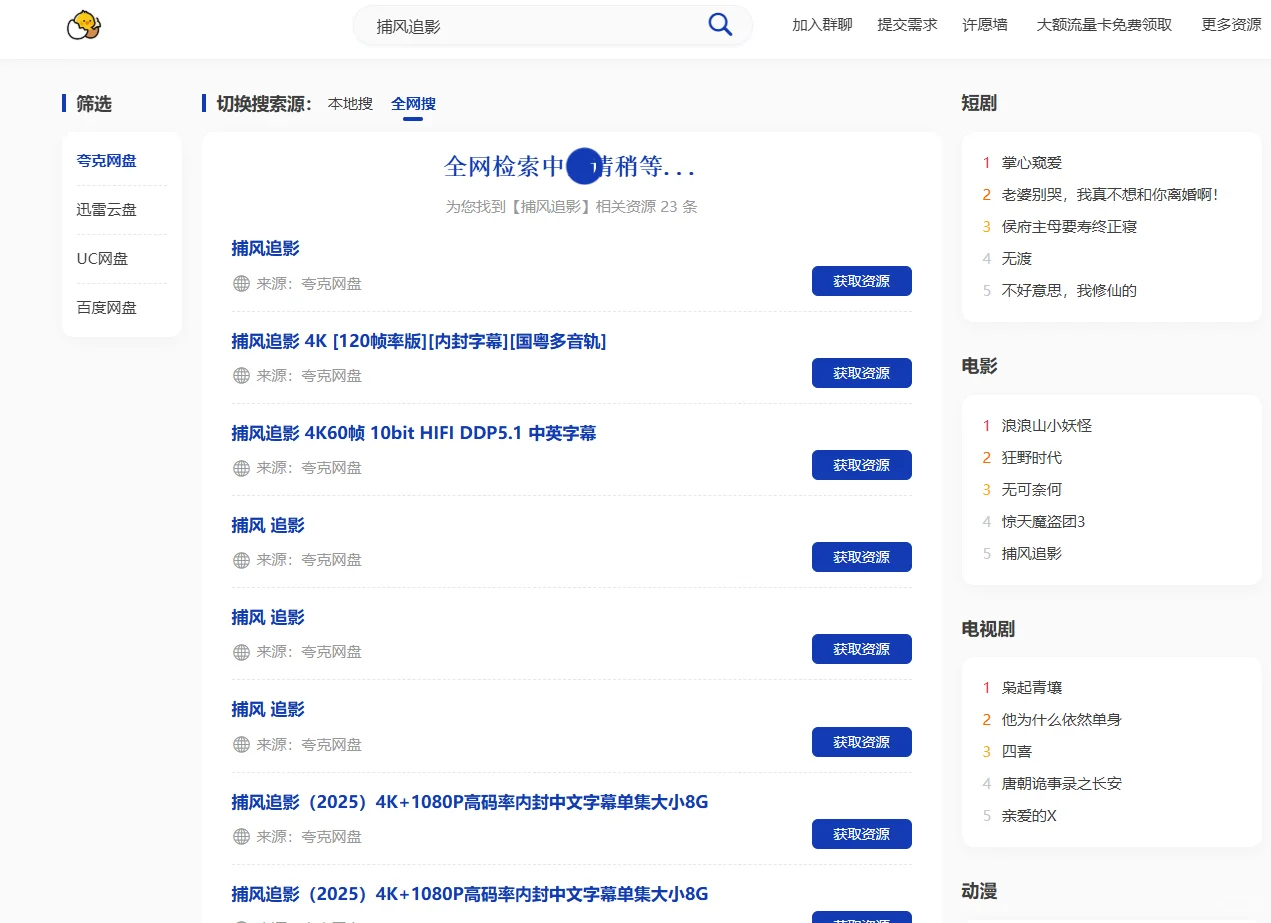Viewport: 1271px width, 923px height.
Task: Filter by 百度网盘
Action: point(107,307)
